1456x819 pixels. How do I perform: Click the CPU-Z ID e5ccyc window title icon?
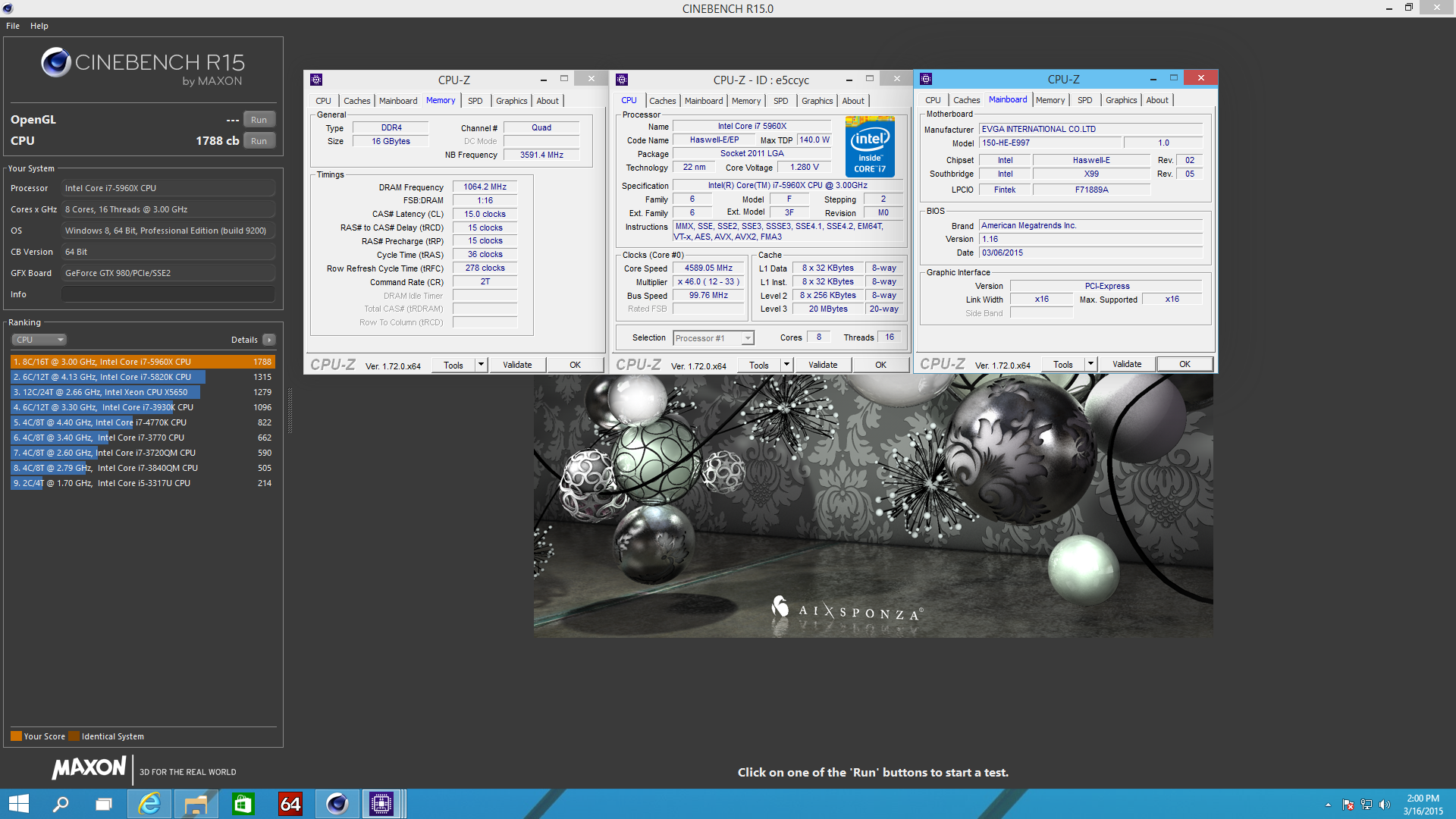coord(622,80)
